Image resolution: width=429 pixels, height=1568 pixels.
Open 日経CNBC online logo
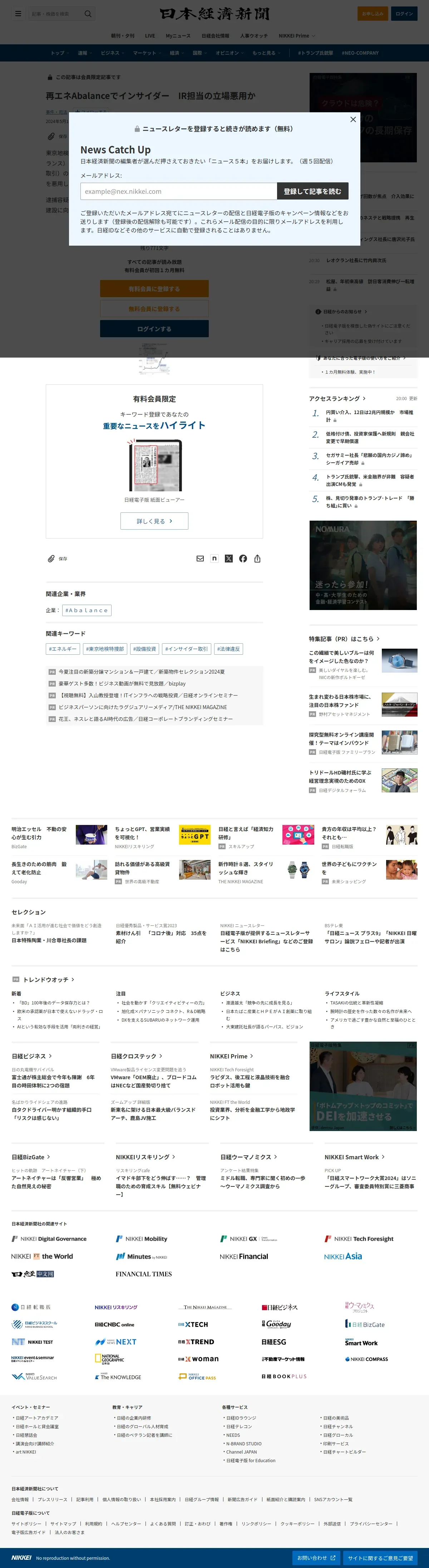click(x=114, y=1324)
